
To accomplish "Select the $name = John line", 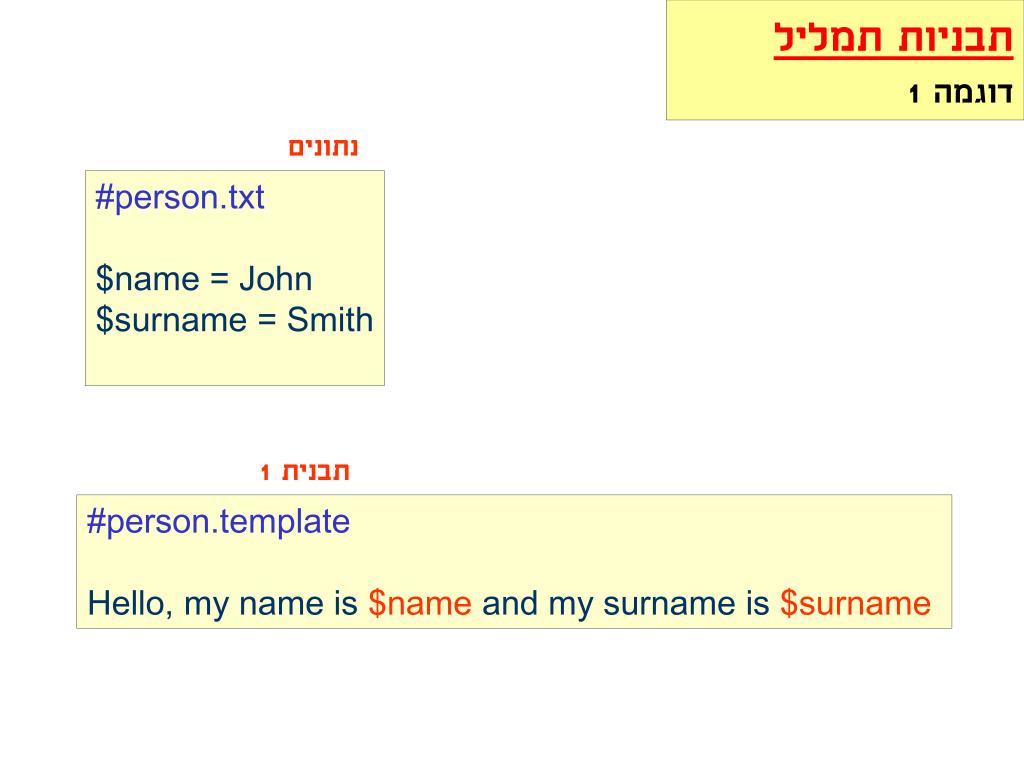I will click(x=204, y=280).
